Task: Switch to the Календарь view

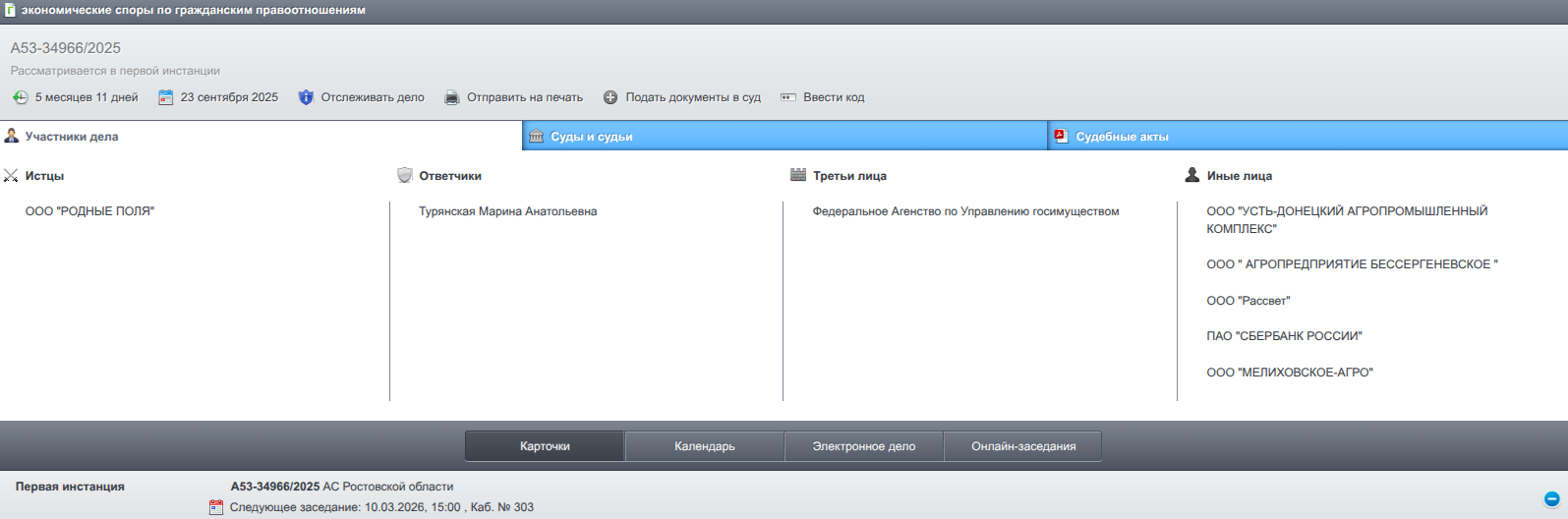Action: (704, 446)
